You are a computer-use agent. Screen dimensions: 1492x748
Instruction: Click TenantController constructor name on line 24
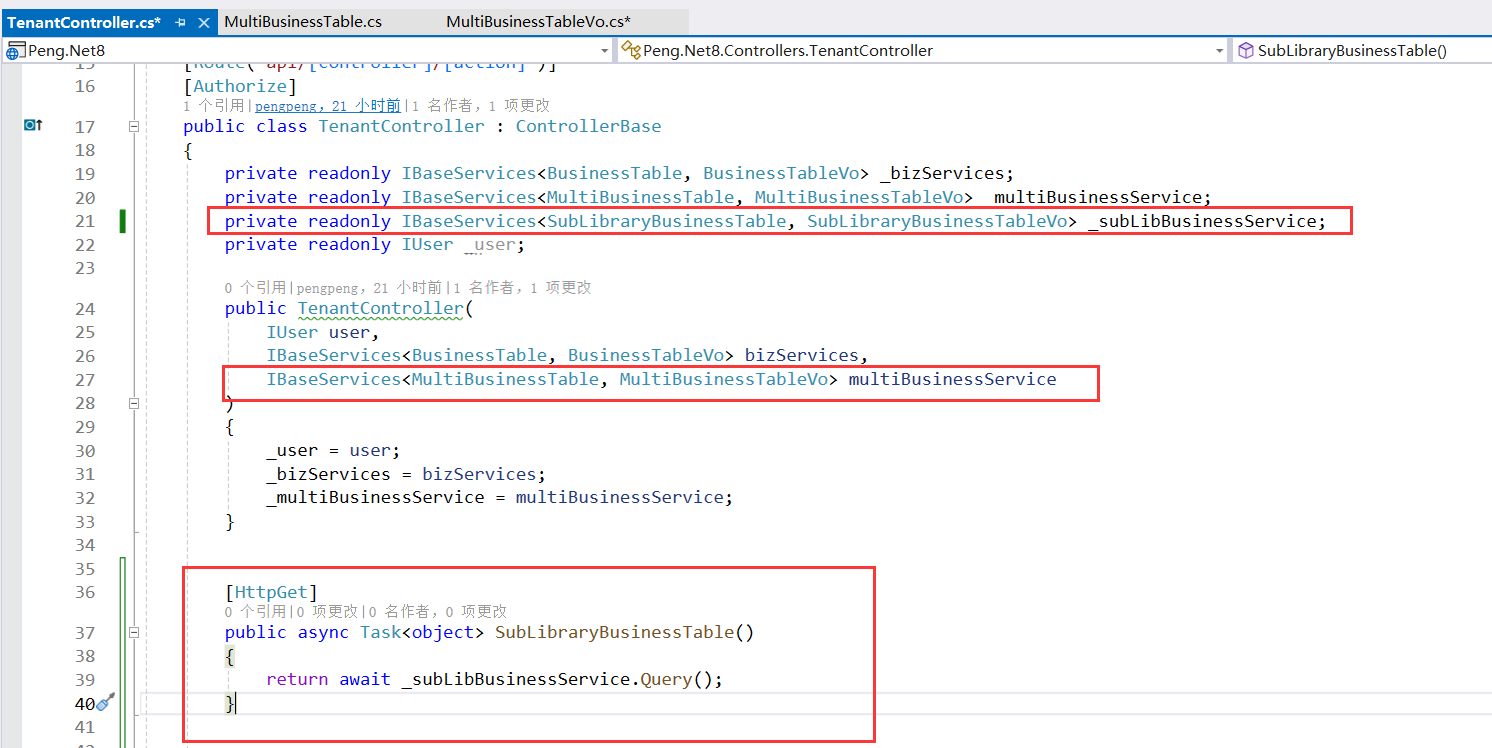click(x=381, y=308)
